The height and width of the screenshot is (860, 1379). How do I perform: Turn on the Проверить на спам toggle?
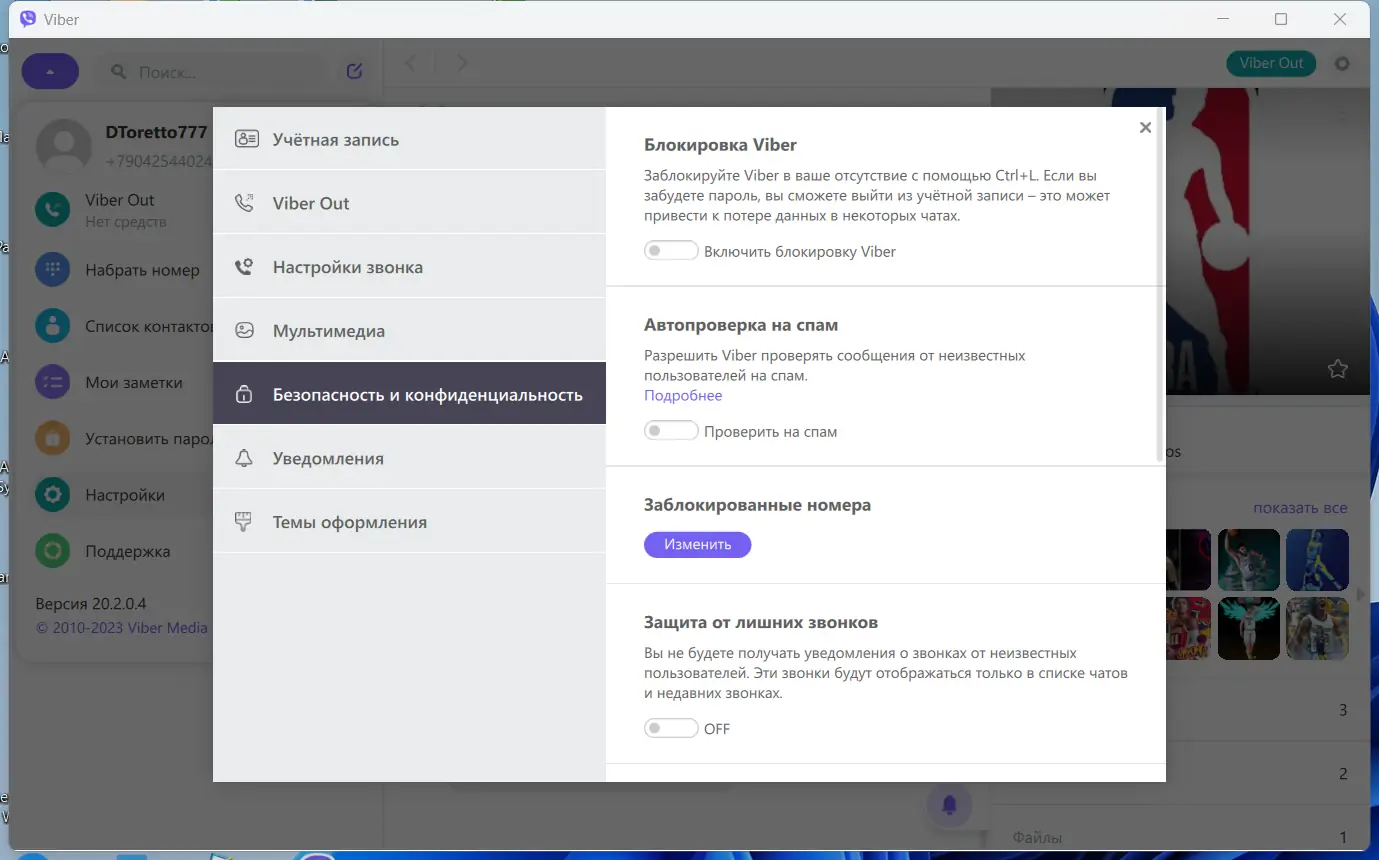(x=671, y=430)
